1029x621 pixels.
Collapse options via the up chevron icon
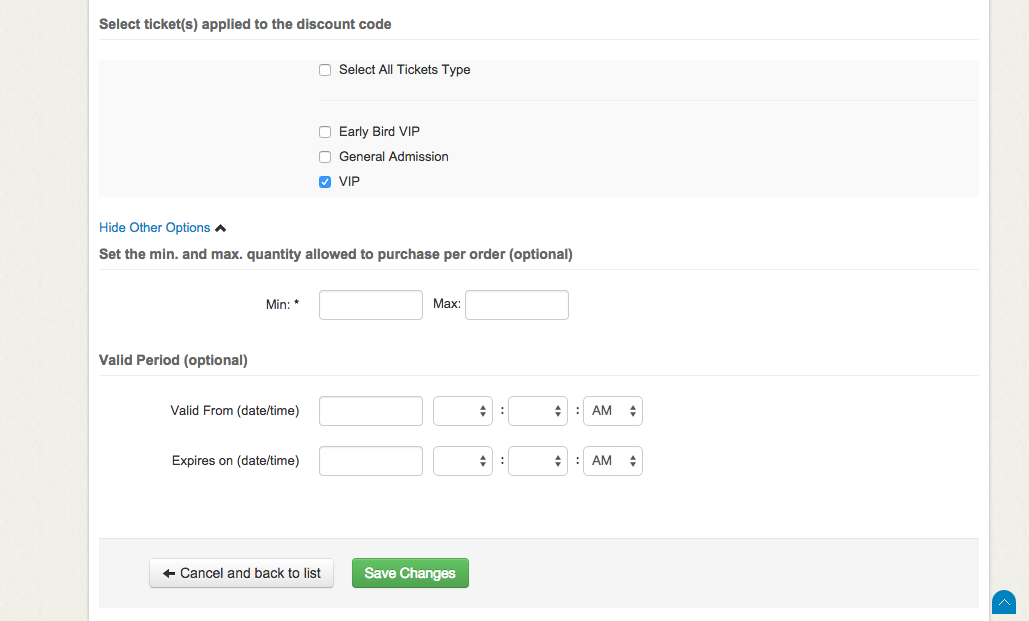pyautogui.click(x=220, y=228)
